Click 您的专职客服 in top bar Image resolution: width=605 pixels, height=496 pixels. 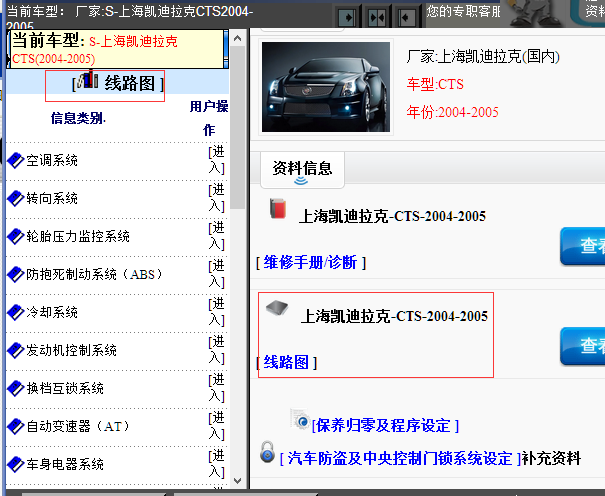(x=463, y=12)
